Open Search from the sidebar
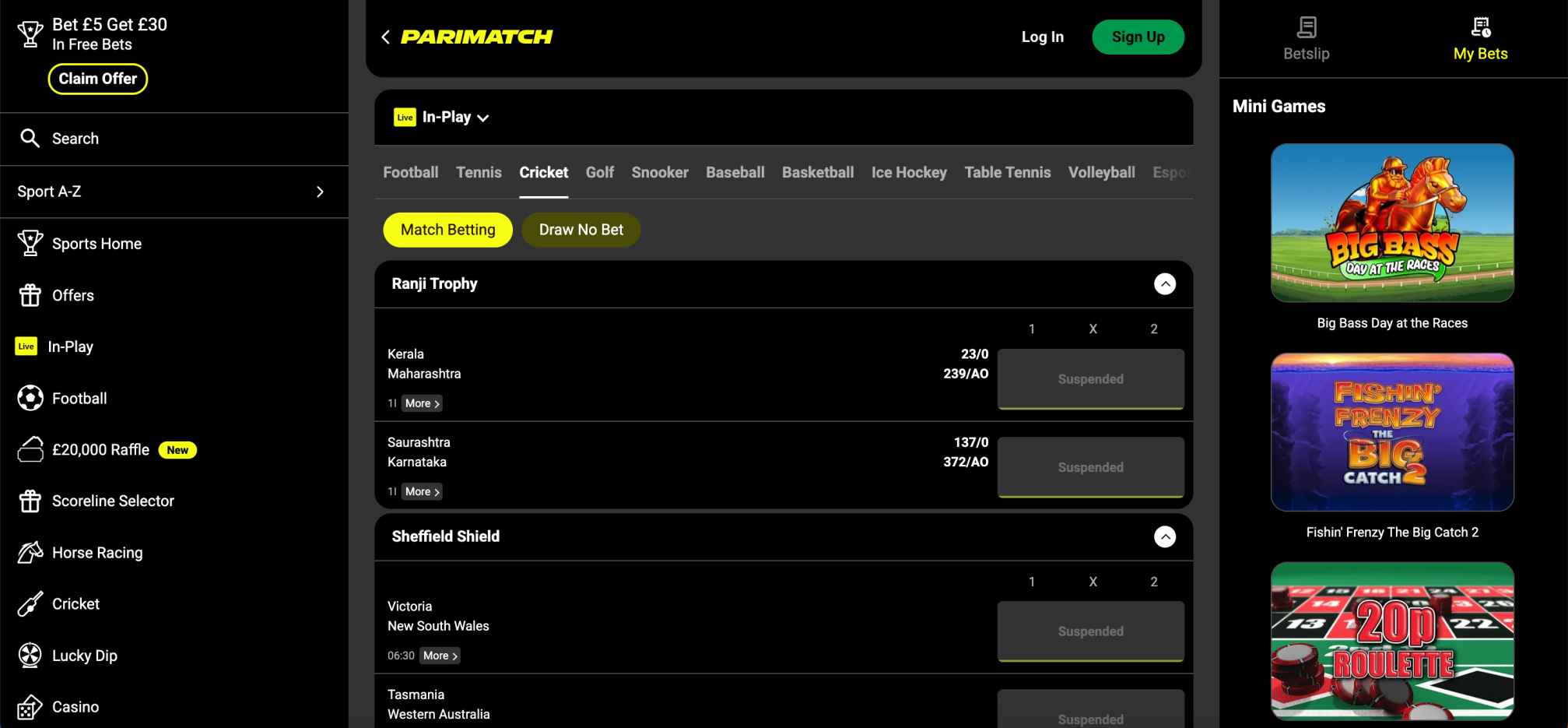This screenshot has height=728, width=1568. [x=30, y=138]
